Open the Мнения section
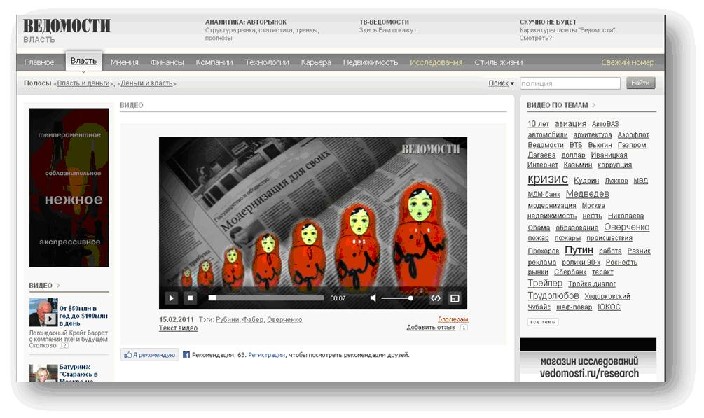The width and height of the screenshot is (704, 418). click(x=124, y=62)
